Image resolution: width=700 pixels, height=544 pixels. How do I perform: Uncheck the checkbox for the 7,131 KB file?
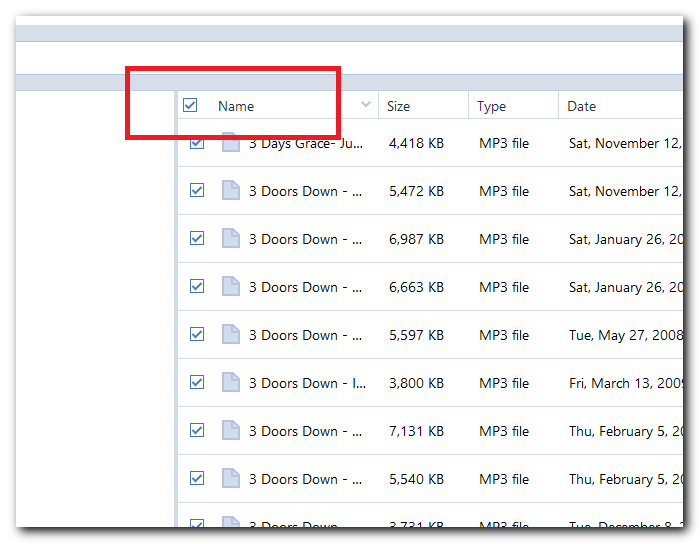click(197, 430)
